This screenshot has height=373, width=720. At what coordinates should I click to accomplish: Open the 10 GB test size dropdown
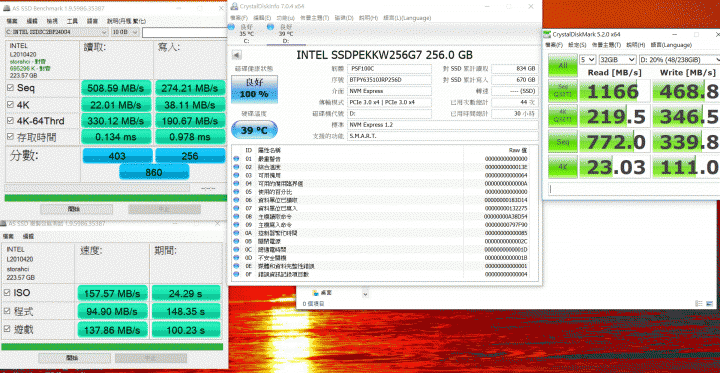pyautogui.click(x=125, y=32)
